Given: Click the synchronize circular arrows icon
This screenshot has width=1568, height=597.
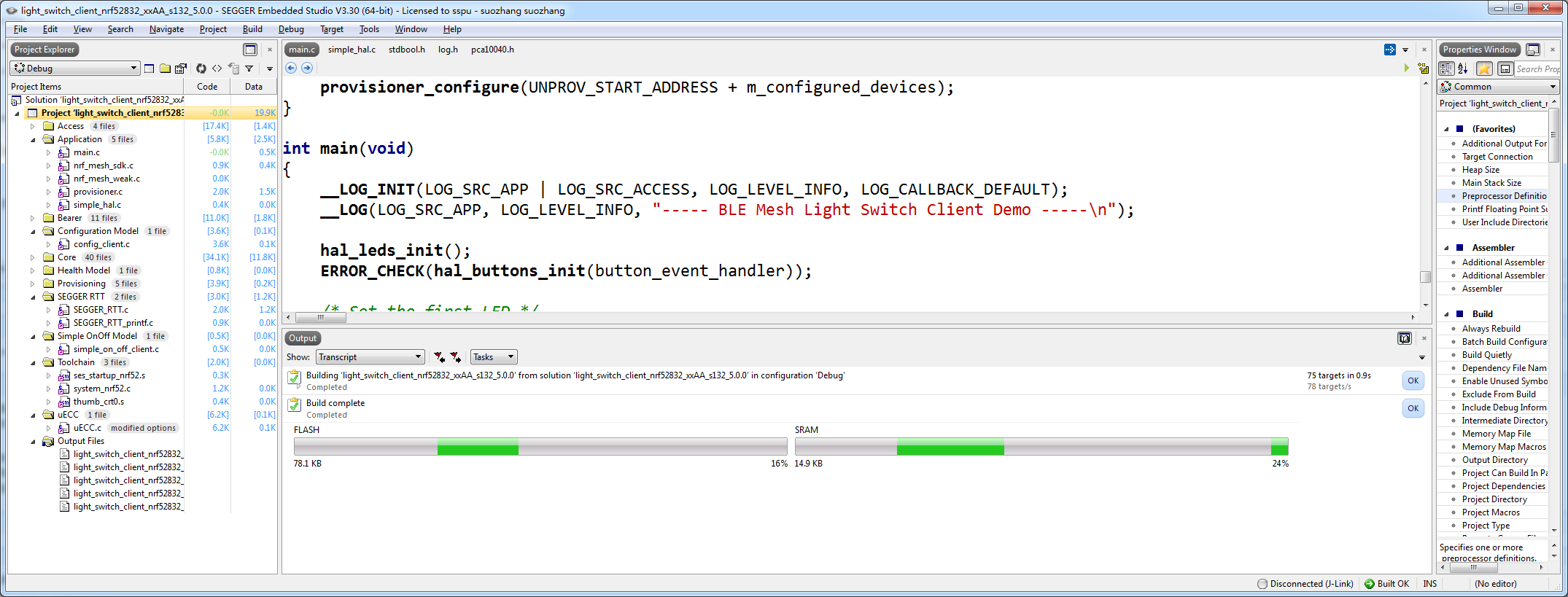Looking at the screenshot, I should tap(201, 69).
